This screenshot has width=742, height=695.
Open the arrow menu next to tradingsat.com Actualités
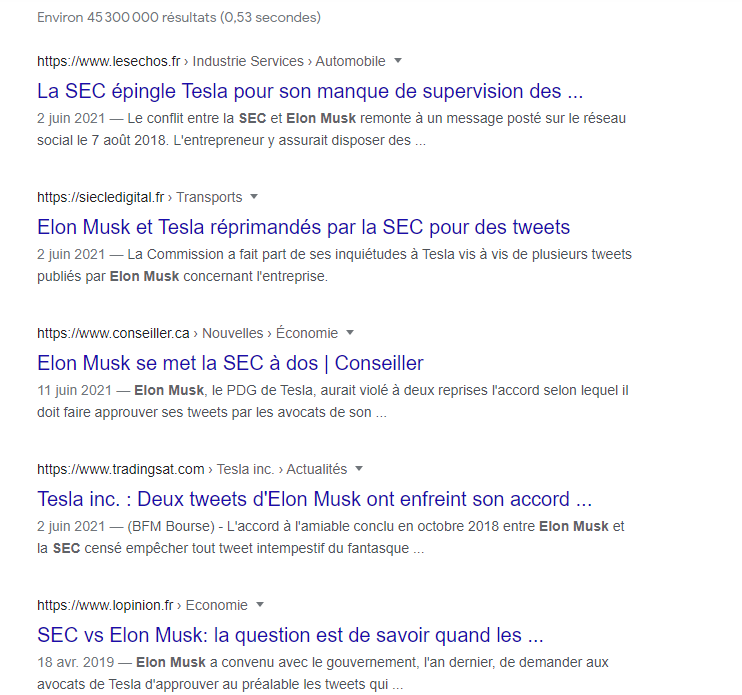click(359, 469)
